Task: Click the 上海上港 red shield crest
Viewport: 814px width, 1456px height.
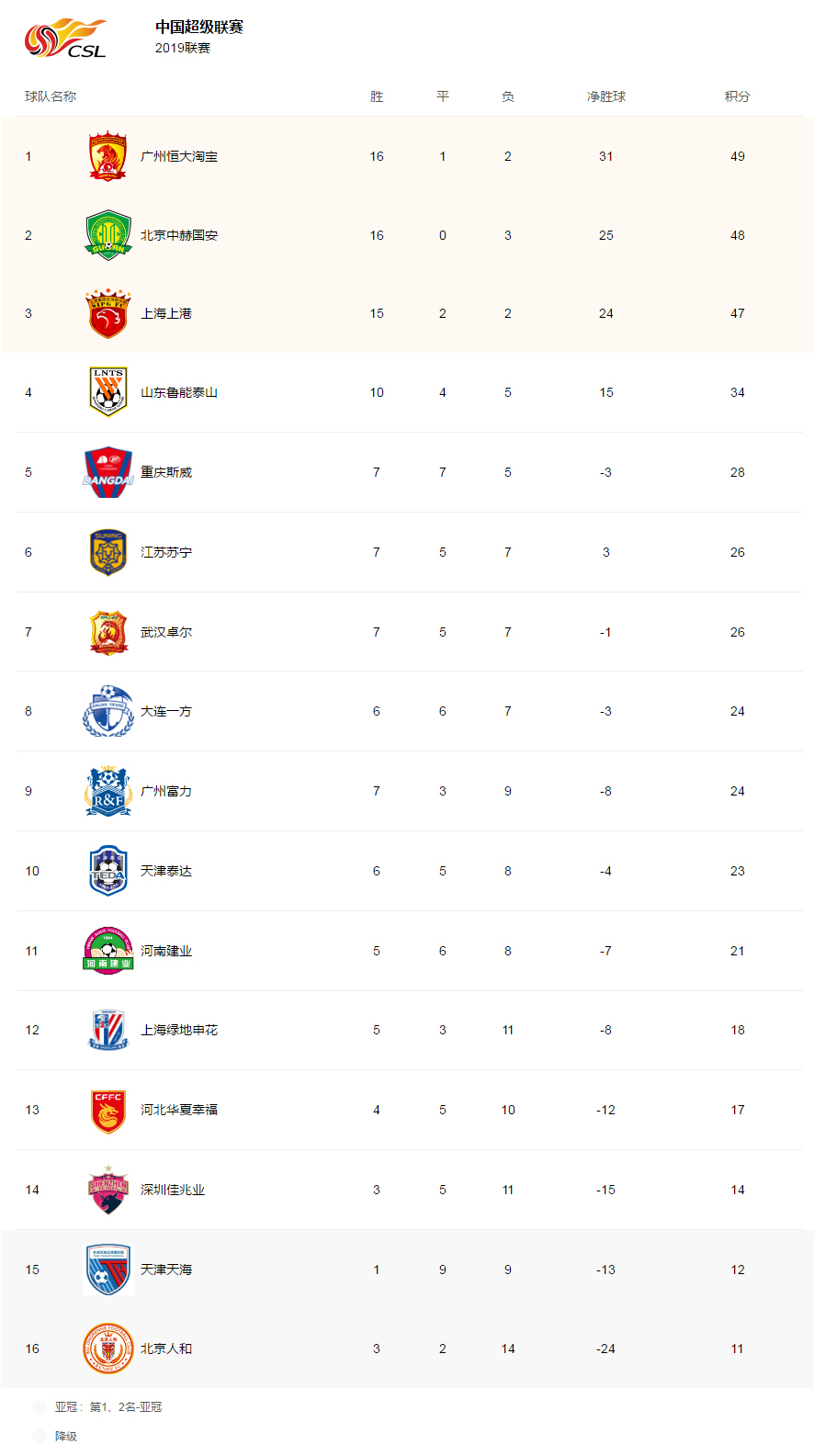Action: pyautogui.click(x=107, y=313)
